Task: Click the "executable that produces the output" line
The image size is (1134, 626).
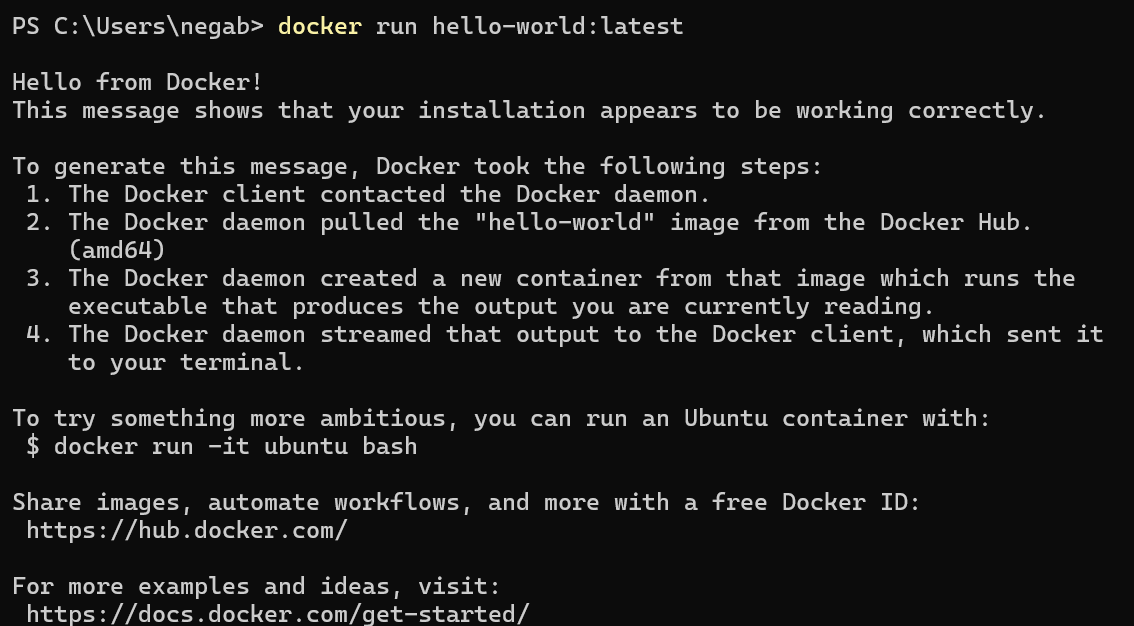Action: coord(501,306)
